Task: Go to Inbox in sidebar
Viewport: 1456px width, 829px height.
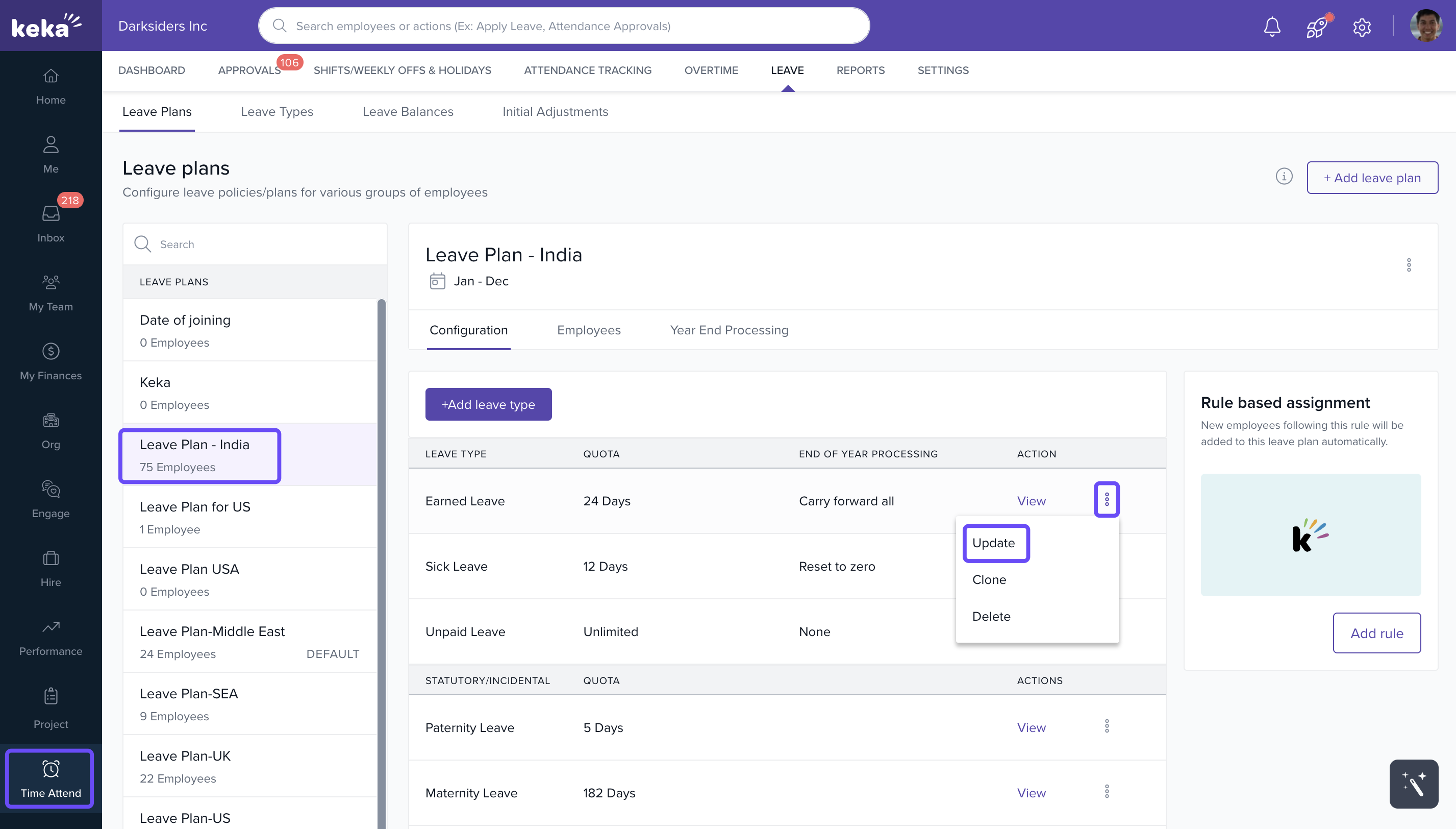Action: point(51,223)
